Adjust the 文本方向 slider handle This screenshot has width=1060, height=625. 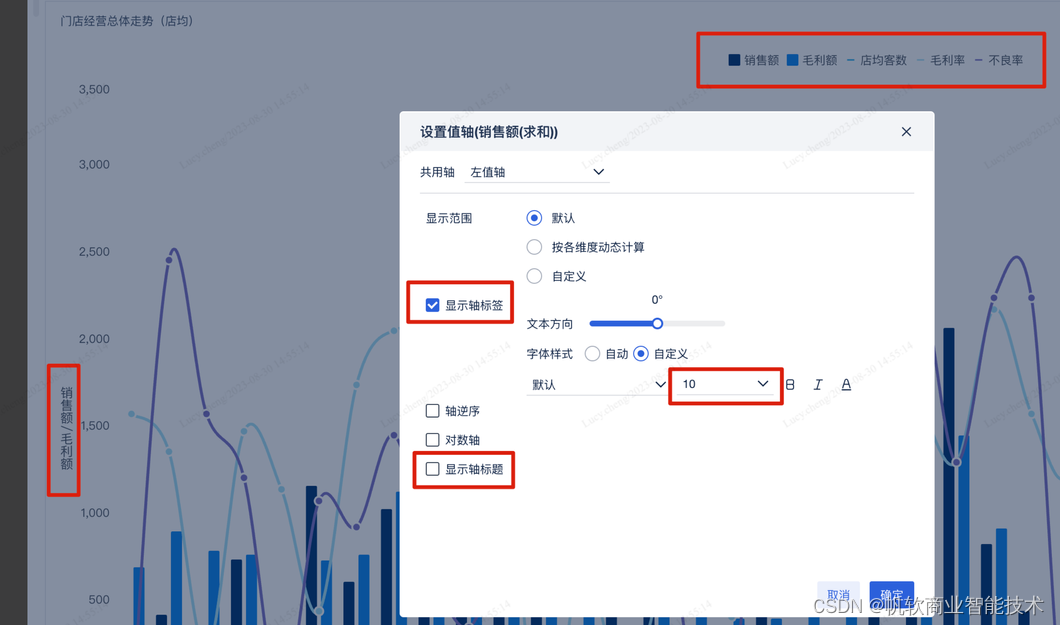point(657,324)
